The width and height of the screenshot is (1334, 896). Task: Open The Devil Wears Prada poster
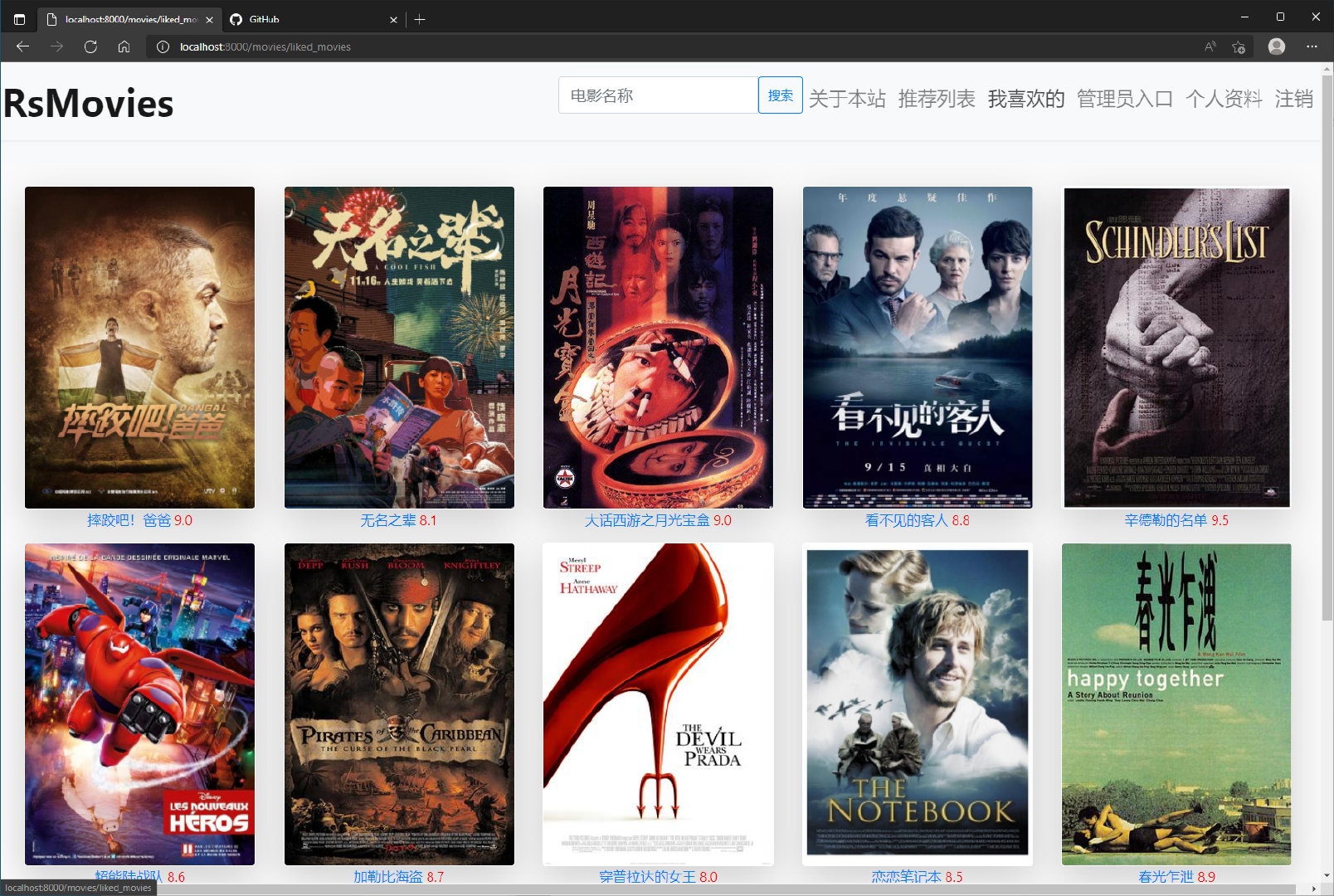(x=658, y=704)
